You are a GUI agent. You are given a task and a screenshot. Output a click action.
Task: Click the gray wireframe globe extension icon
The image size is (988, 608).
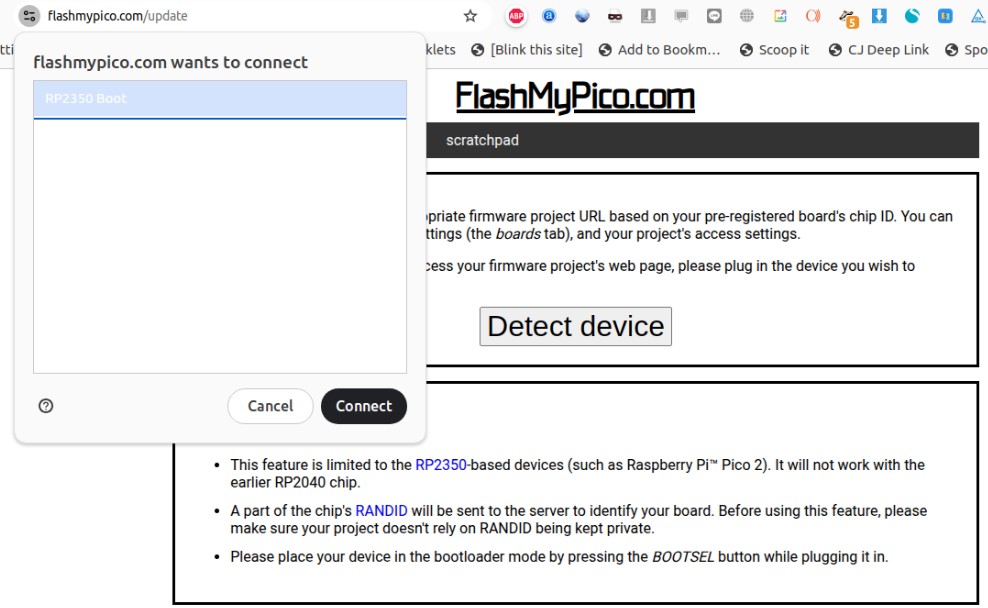pyautogui.click(x=747, y=16)
